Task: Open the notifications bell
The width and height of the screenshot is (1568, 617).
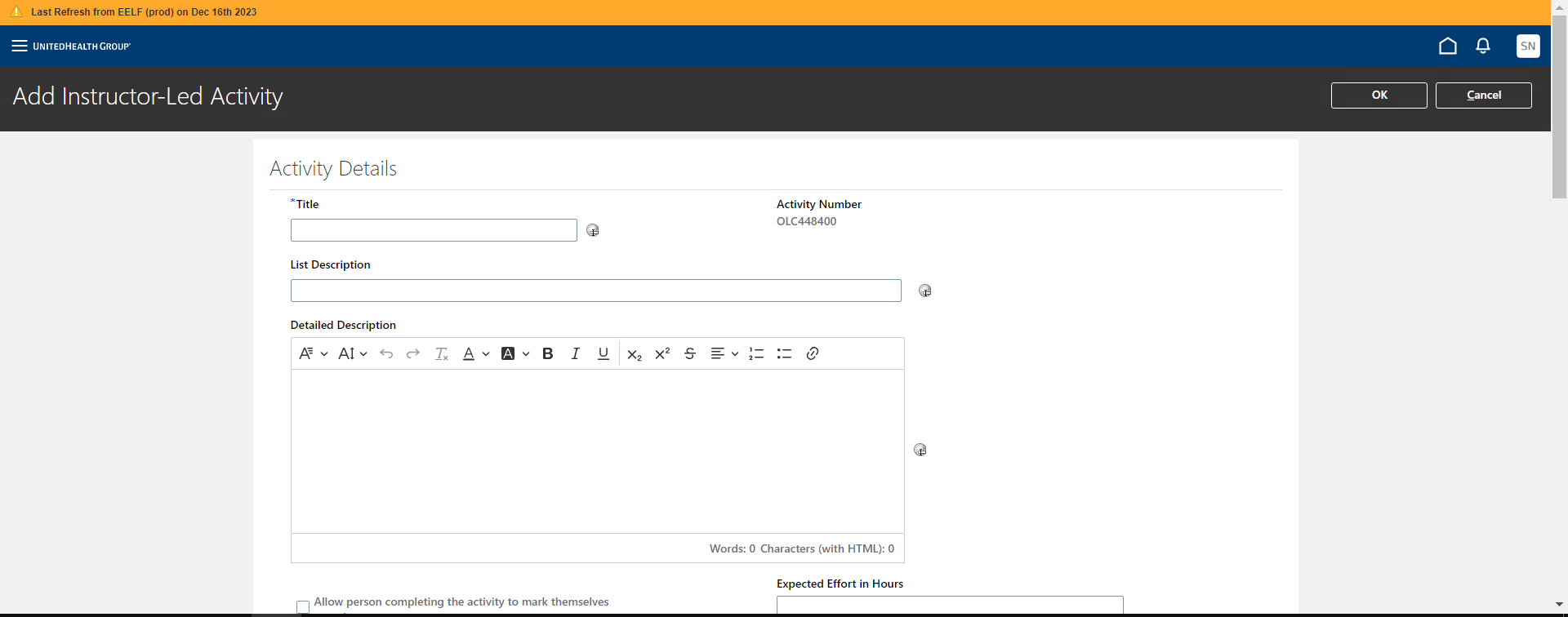Action: (1483, 46)
